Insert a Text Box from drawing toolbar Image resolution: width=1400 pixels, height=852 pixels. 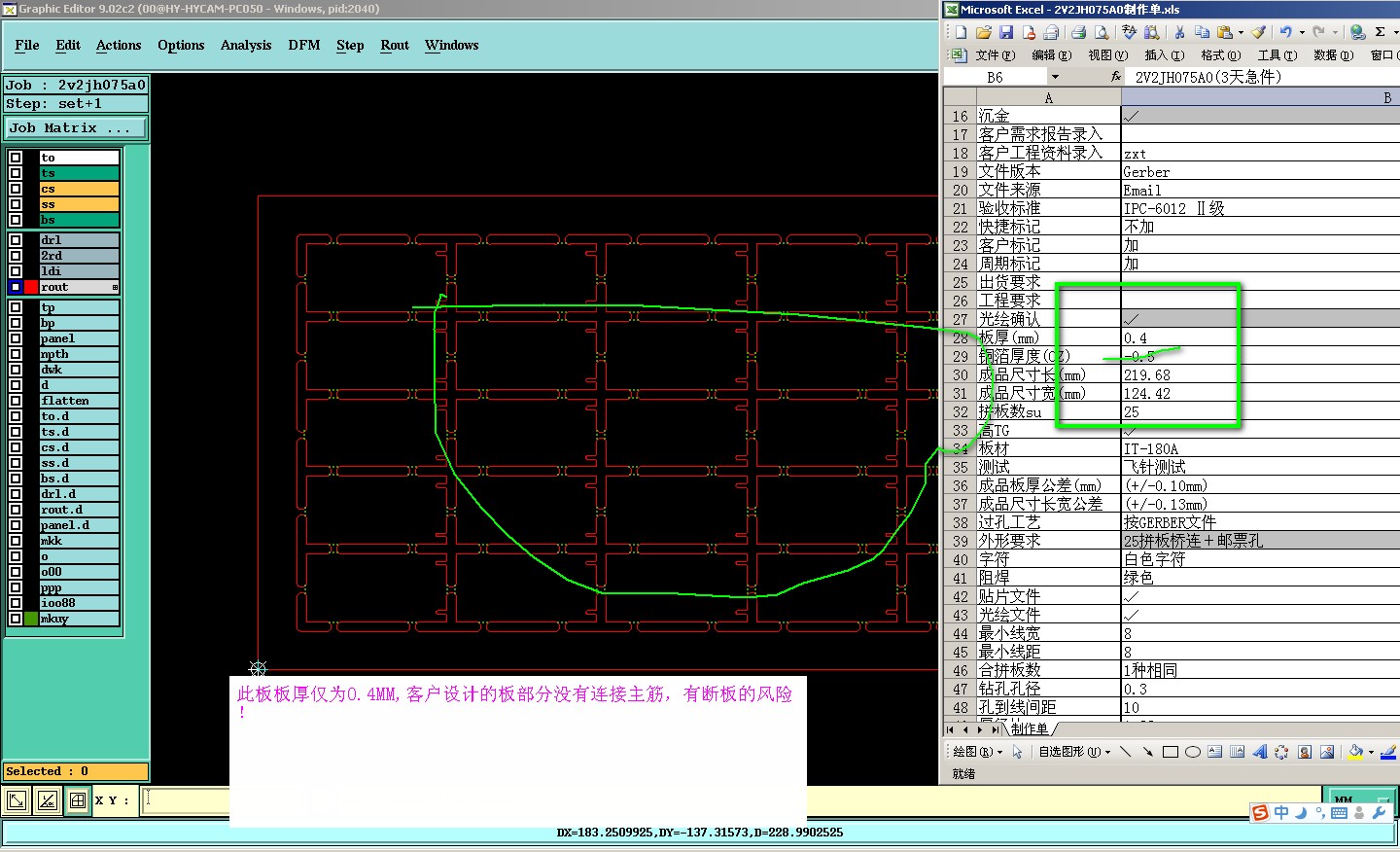pos(1214,752)
